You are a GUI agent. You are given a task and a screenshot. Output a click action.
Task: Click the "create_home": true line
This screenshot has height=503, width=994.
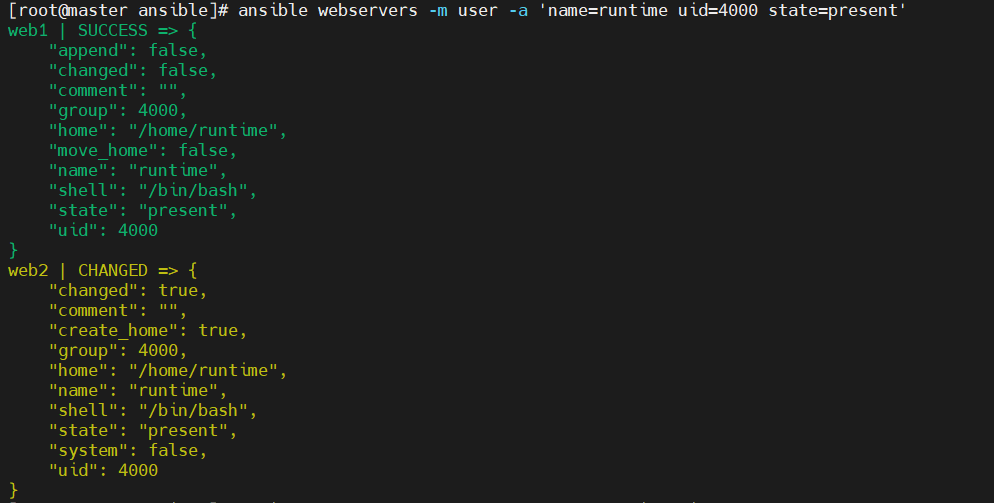coord(148,330)
